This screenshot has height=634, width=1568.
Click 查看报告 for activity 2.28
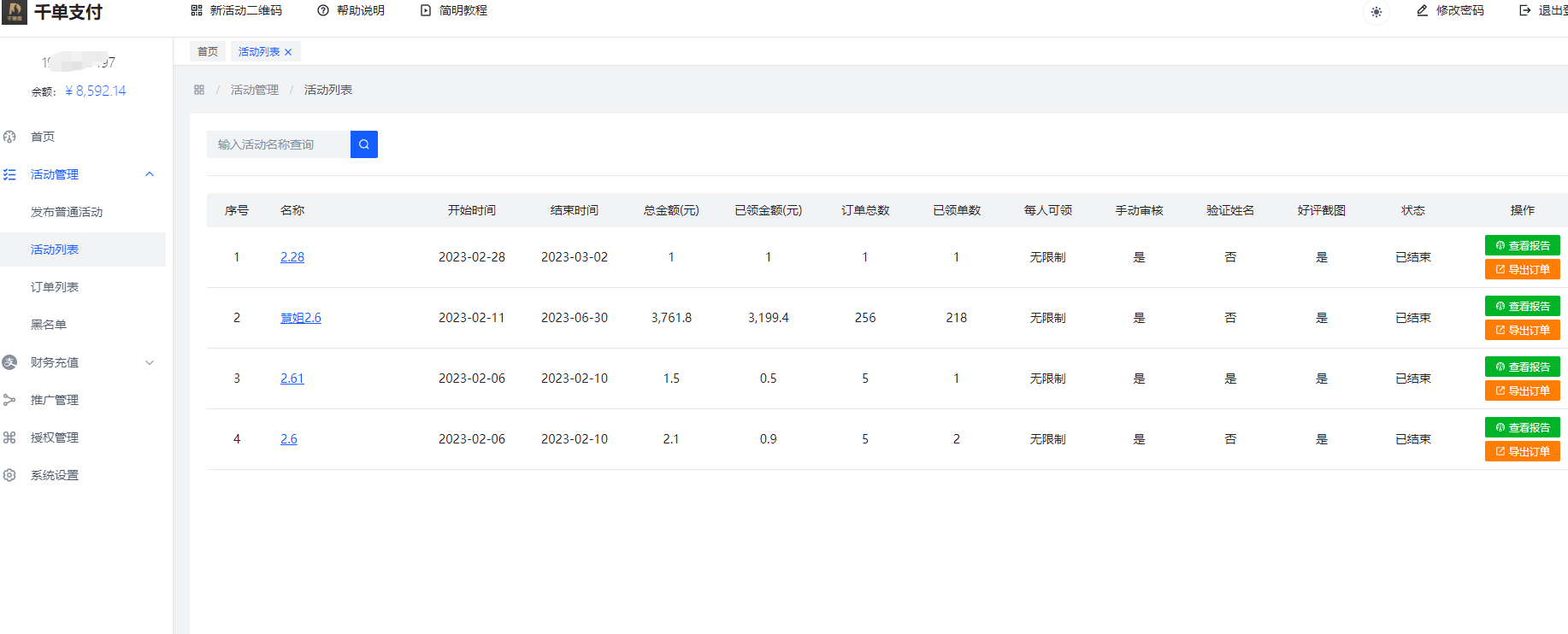pyautogui.click(x=1523, y=245)
